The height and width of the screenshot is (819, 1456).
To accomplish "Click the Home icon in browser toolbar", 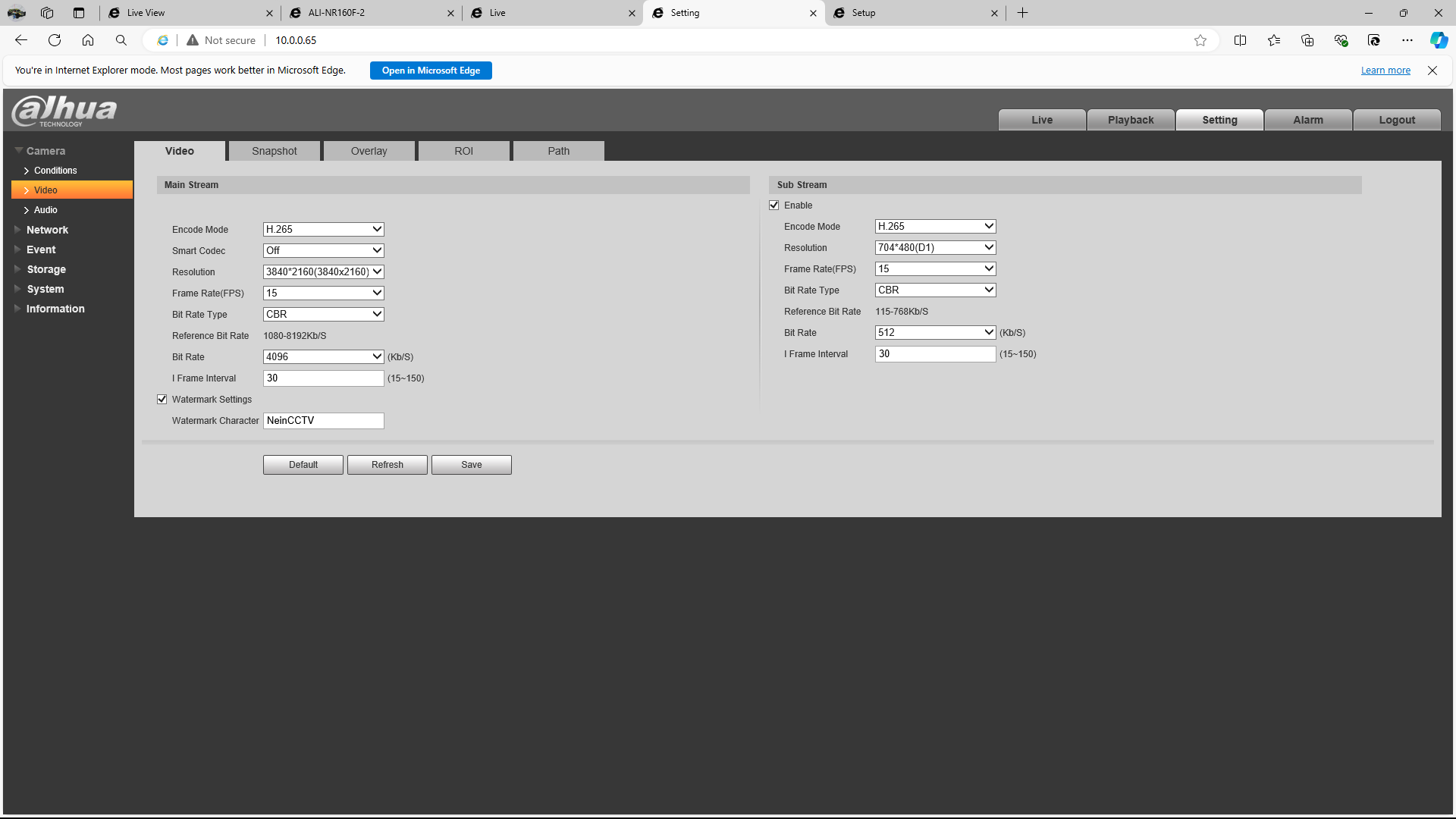I will click(88, 40).
